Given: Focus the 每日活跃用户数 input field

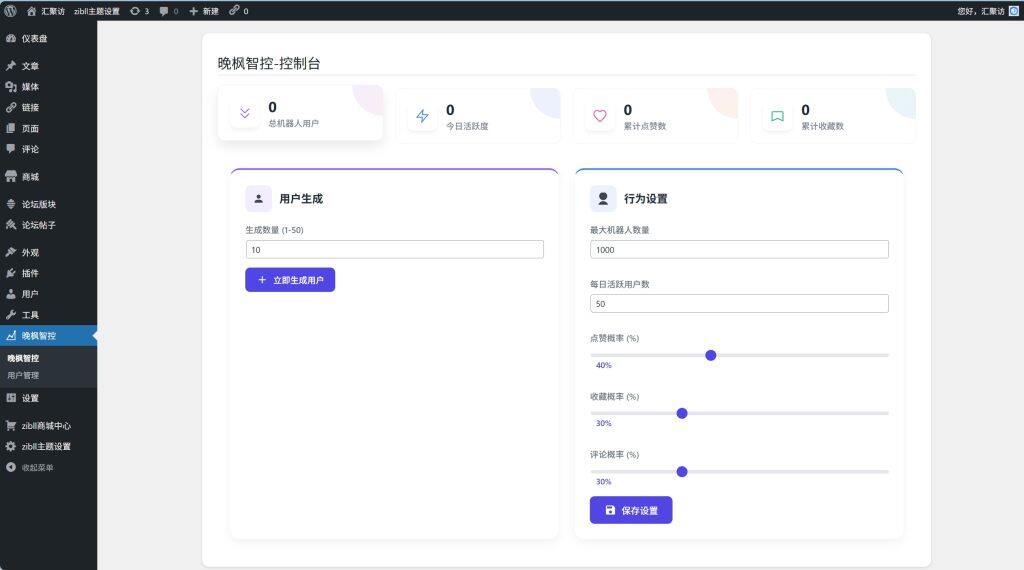Looking at the screenshot, I should pyautogui.click(x=739, y=304).
